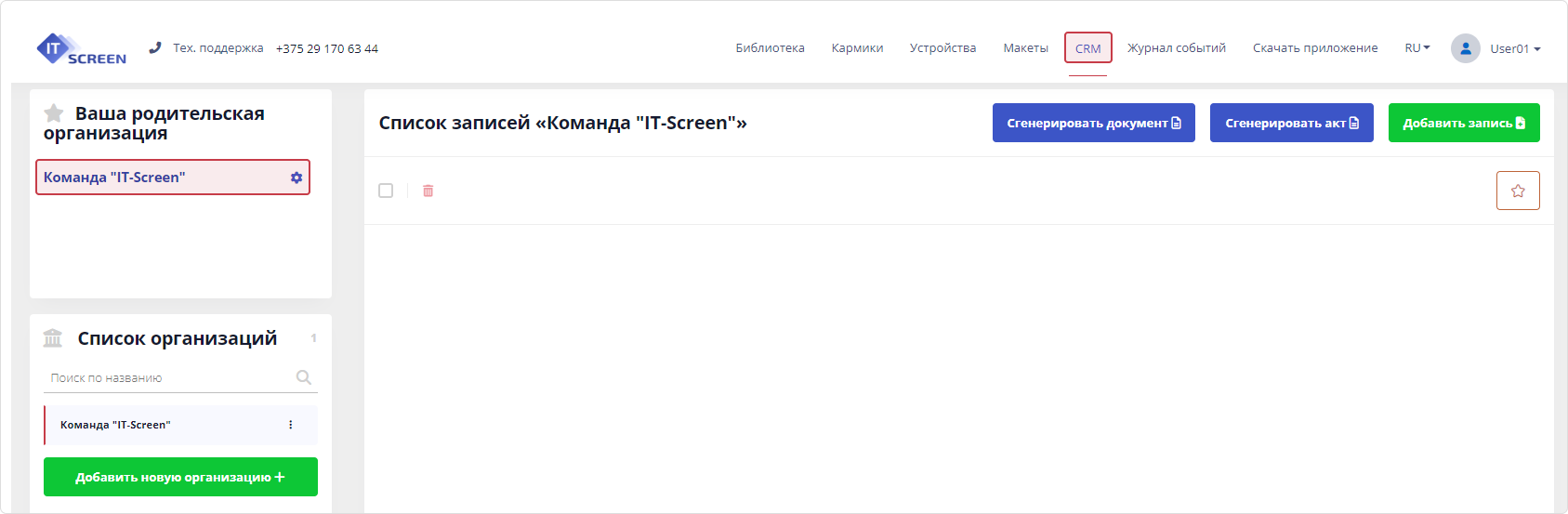The width and height of the screenshot is (1568, 514).
Task: Tick the select-all records checkbox
Action: pyautogui.click(x=386, y=191)
